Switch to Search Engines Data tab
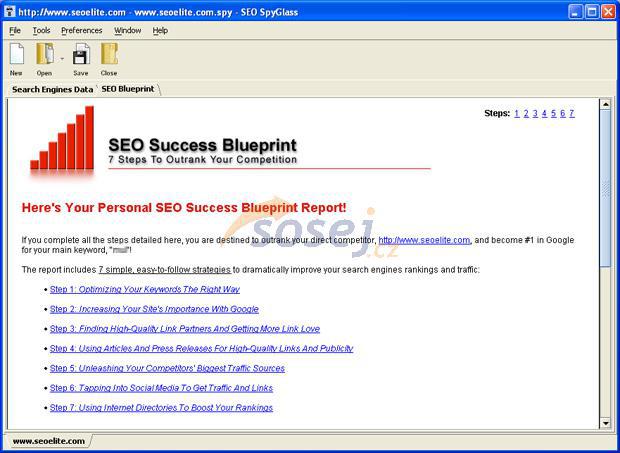Viewport: 620px width, 453px height. click(x=52, y=89)
